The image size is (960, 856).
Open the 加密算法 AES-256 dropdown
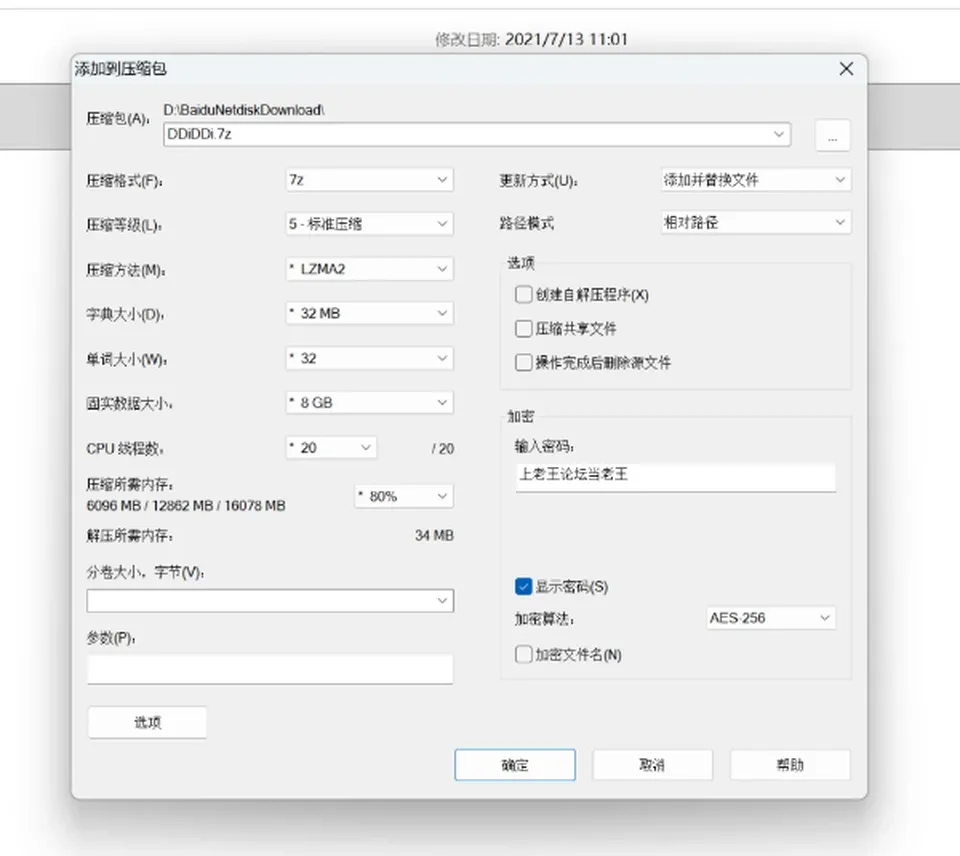(x=770, y=618)
